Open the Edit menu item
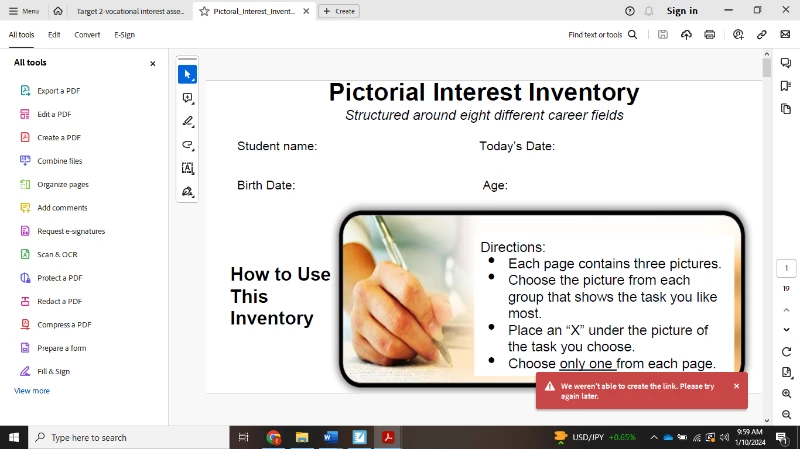This screenshot has height=449, width=800. pos(54,35)
